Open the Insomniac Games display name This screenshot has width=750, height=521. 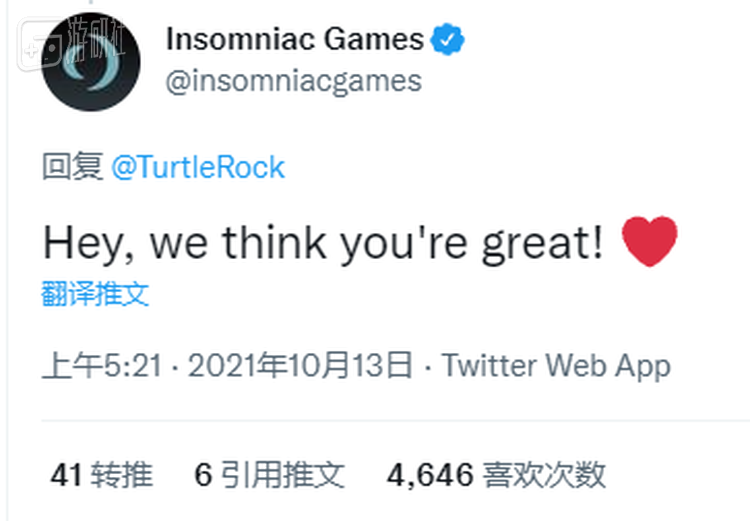tap(294, 40)
